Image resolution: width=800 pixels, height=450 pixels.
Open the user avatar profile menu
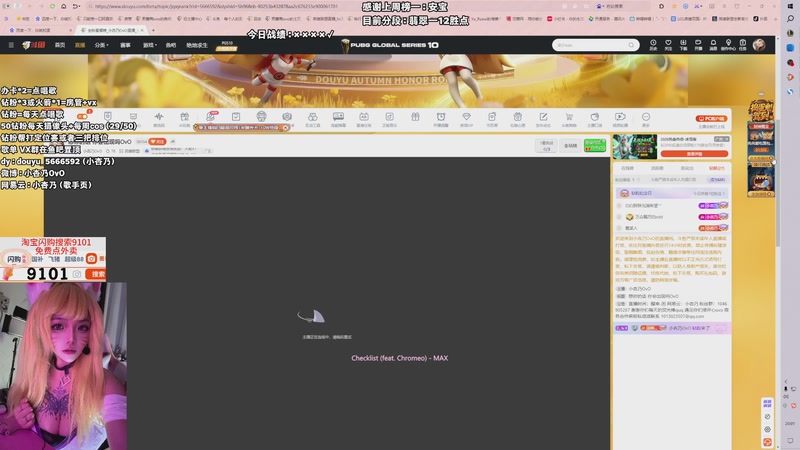click(759, 45)
